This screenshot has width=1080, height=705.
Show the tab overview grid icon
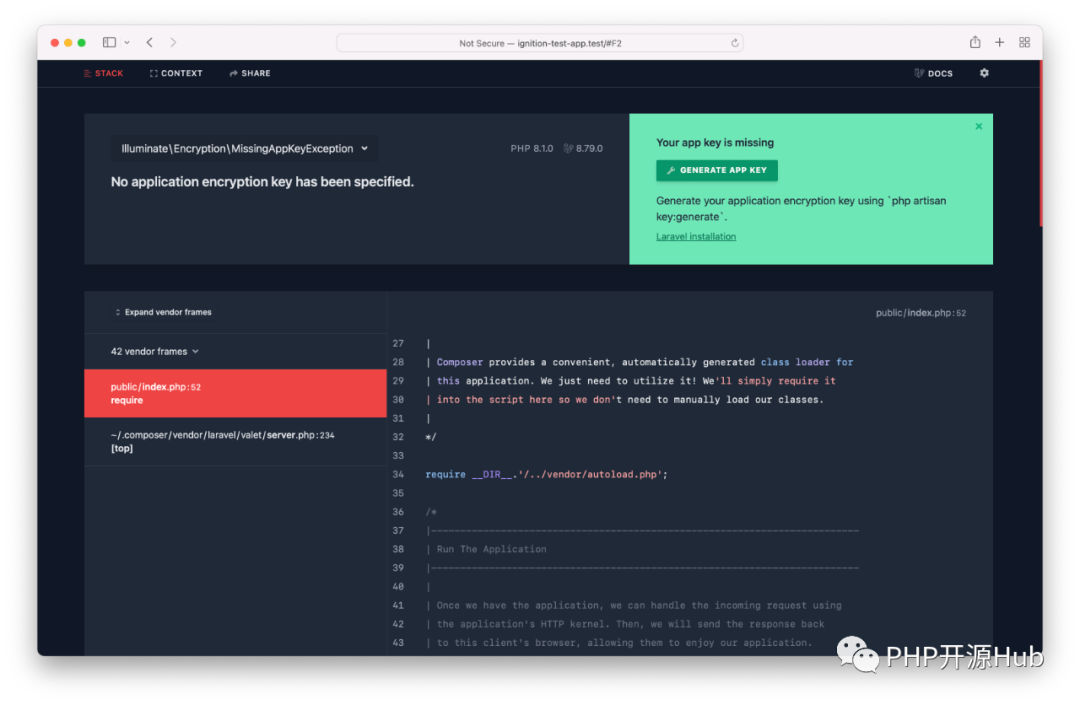(1024, 42)
